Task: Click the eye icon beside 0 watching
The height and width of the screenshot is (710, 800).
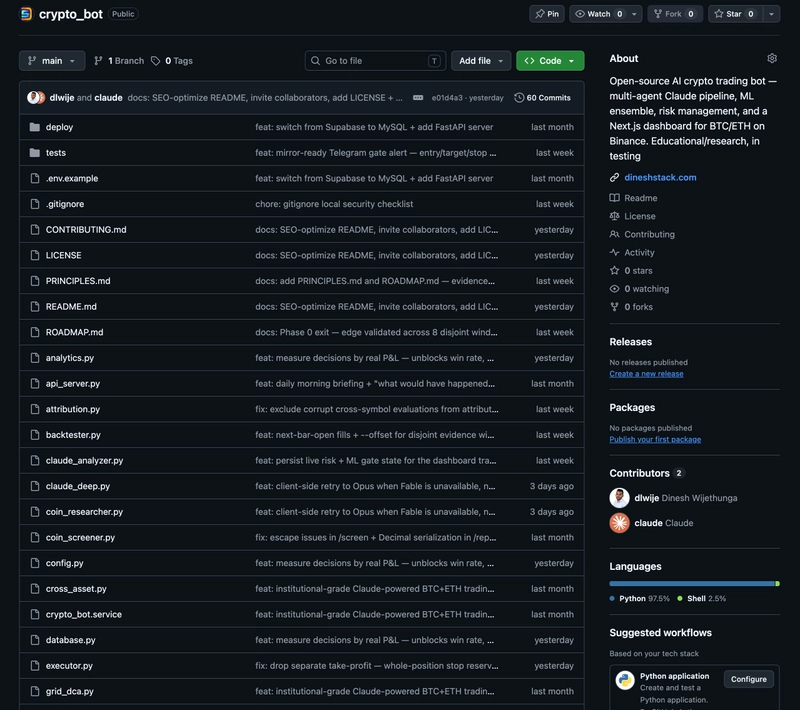Action: point(614,289)
